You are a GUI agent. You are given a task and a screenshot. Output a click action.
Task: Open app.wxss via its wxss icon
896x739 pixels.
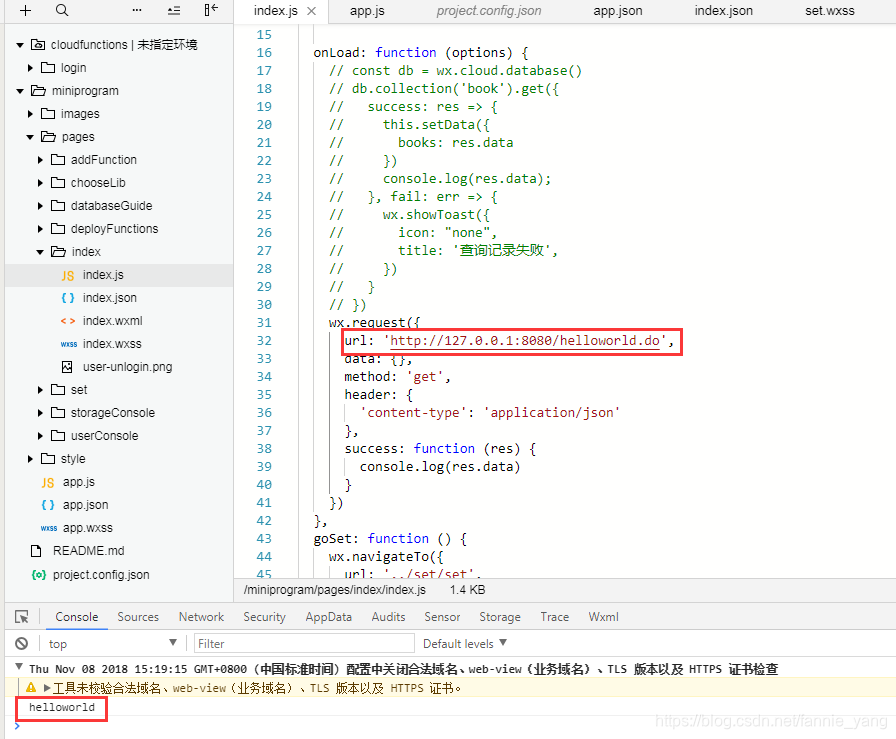point(49,528)
